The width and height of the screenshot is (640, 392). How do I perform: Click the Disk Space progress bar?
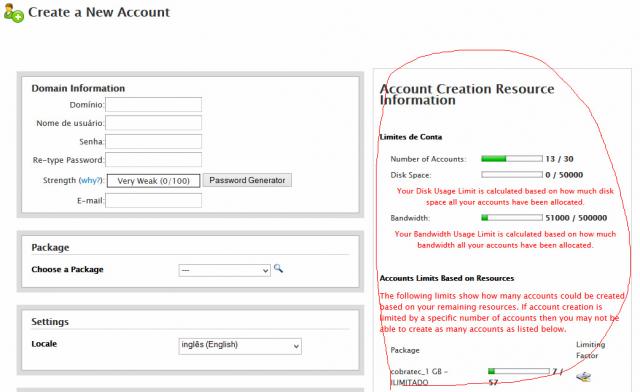[512, 174]
